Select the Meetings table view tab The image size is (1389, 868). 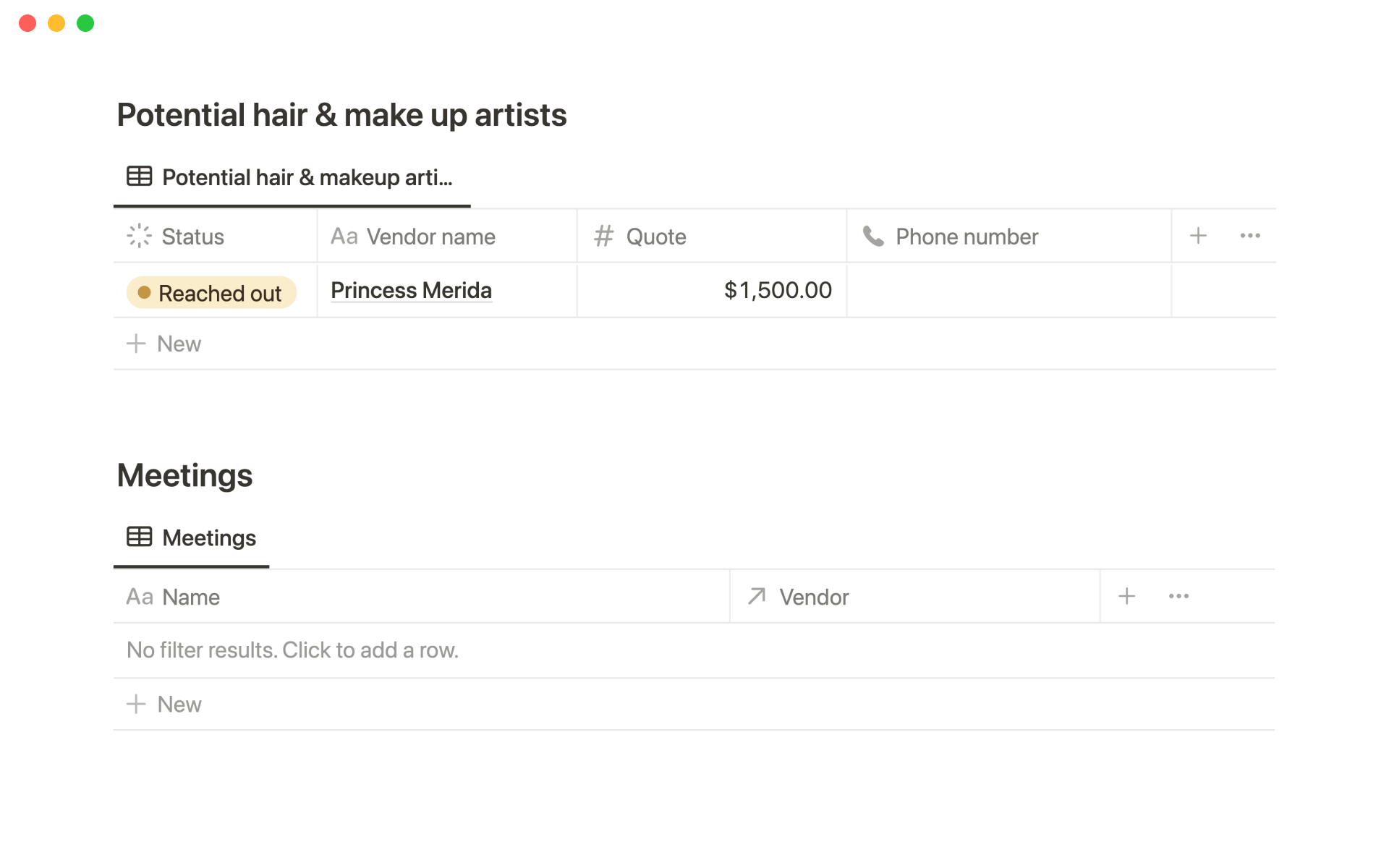tap(192, 538)
